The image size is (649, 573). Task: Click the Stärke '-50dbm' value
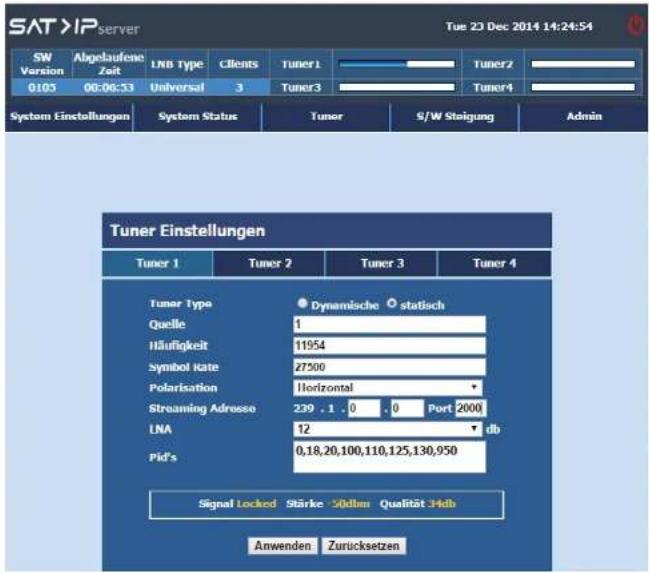pos(351,504)
